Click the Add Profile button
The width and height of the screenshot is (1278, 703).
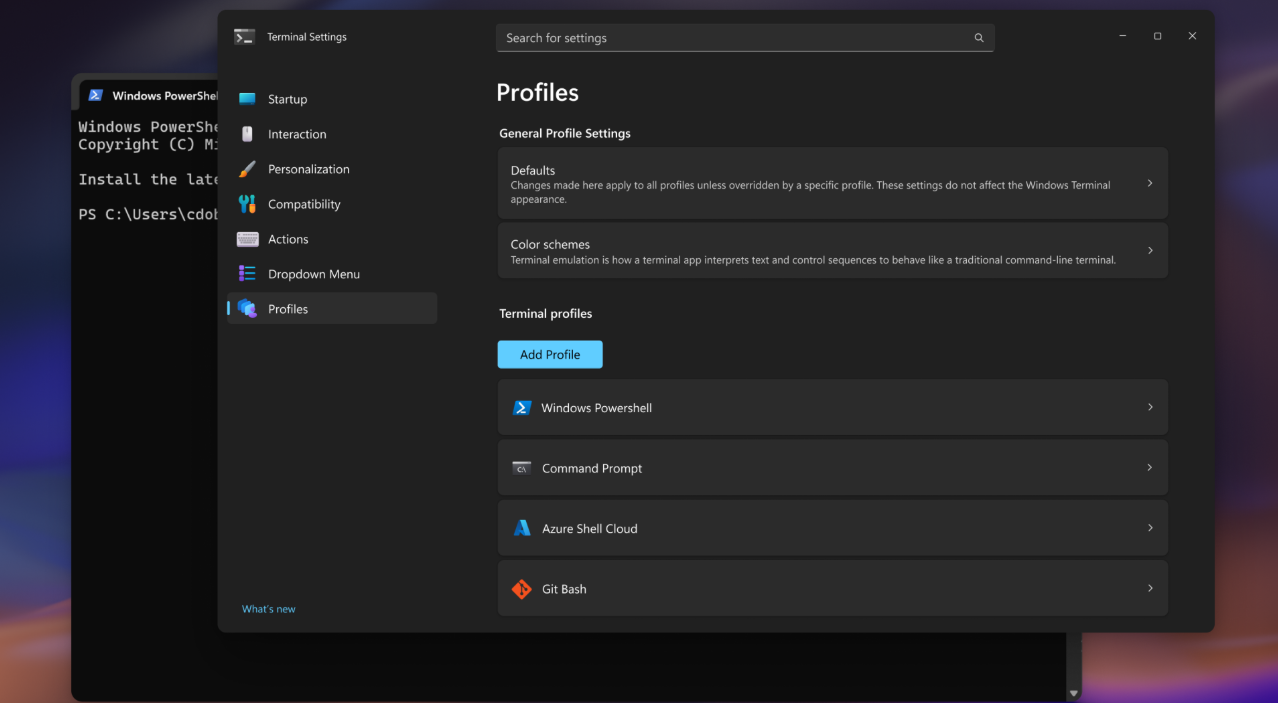(550, 354)
